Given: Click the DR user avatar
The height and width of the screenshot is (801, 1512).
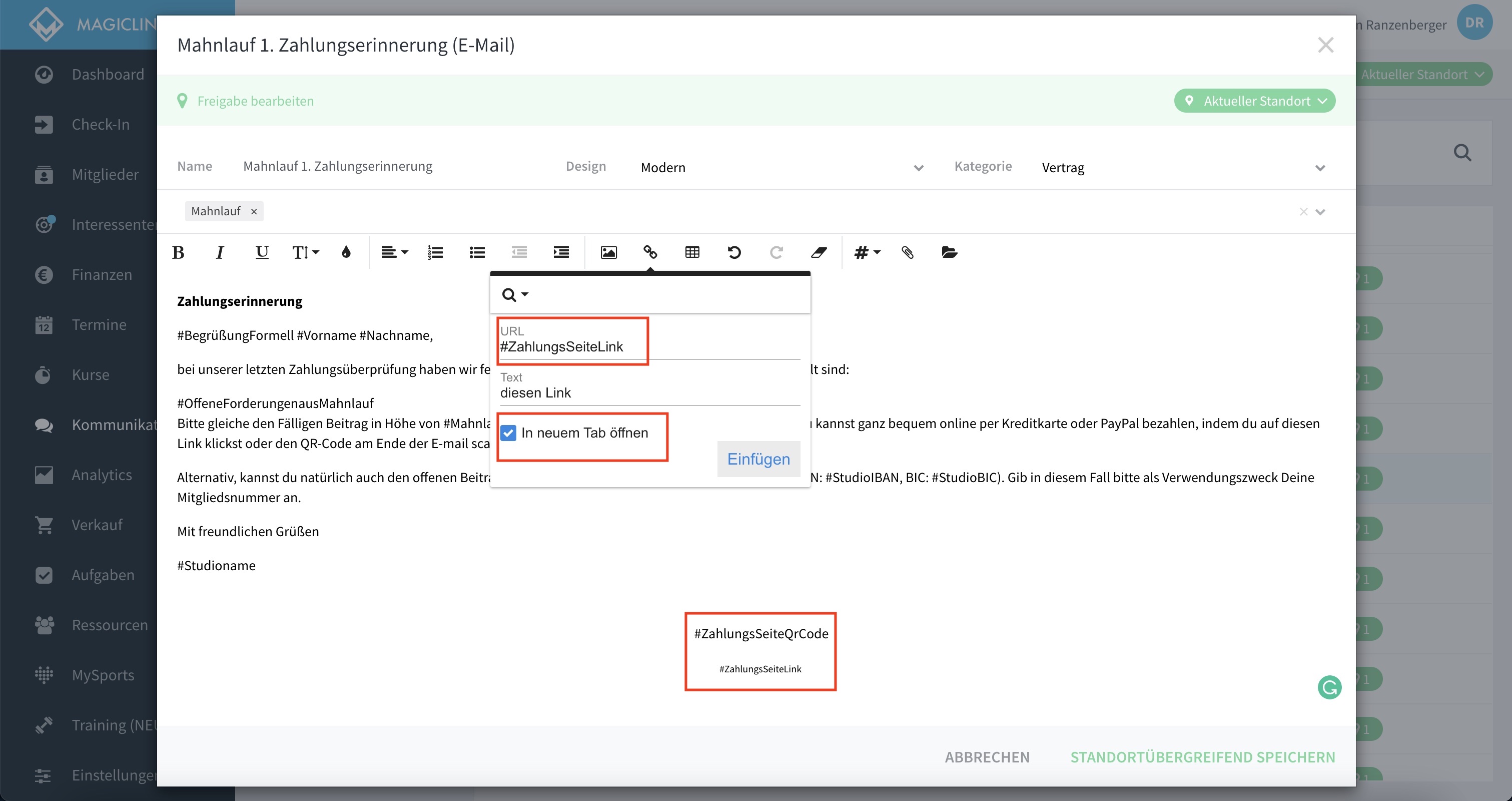Looking at the screenshot, I should click(1474, 23).
